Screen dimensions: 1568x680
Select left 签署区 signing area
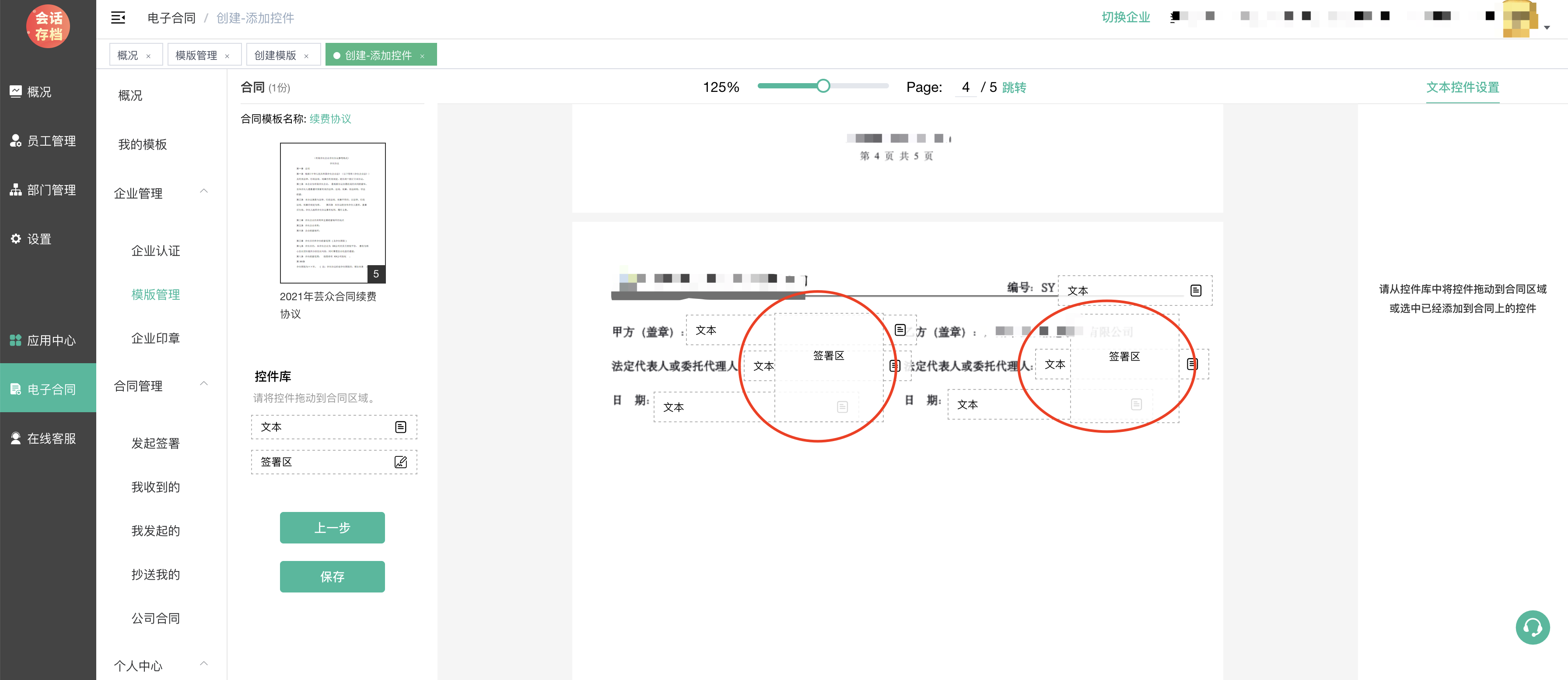(829, 368)
